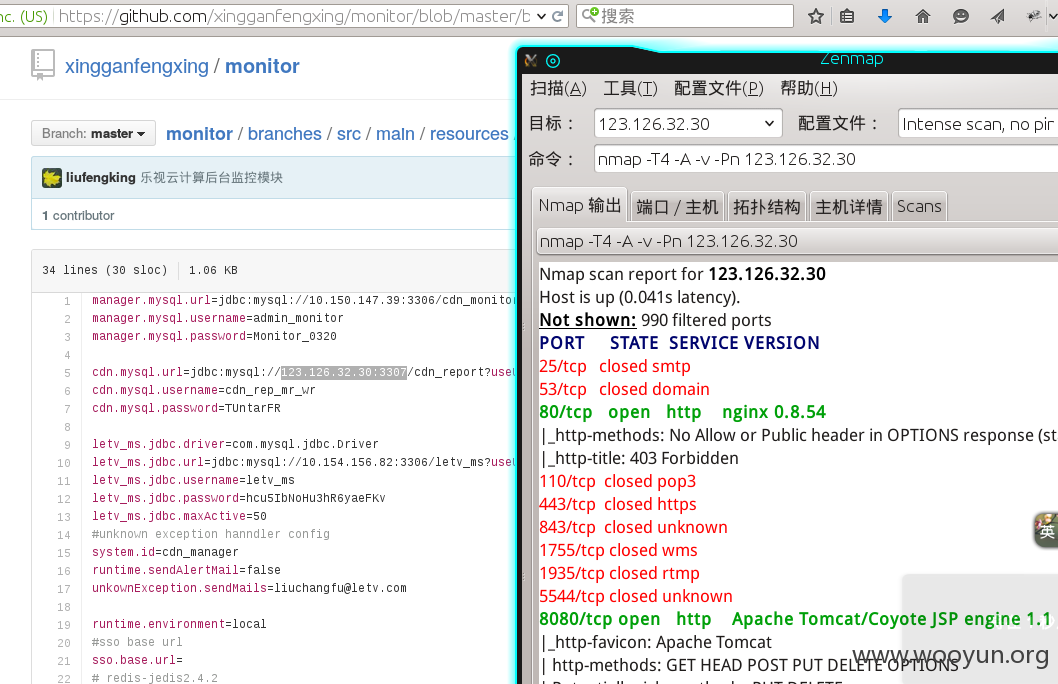The image size is (1058, 684).
Task: Click the home icon in browser toolbar
Action: click(922, 16)
